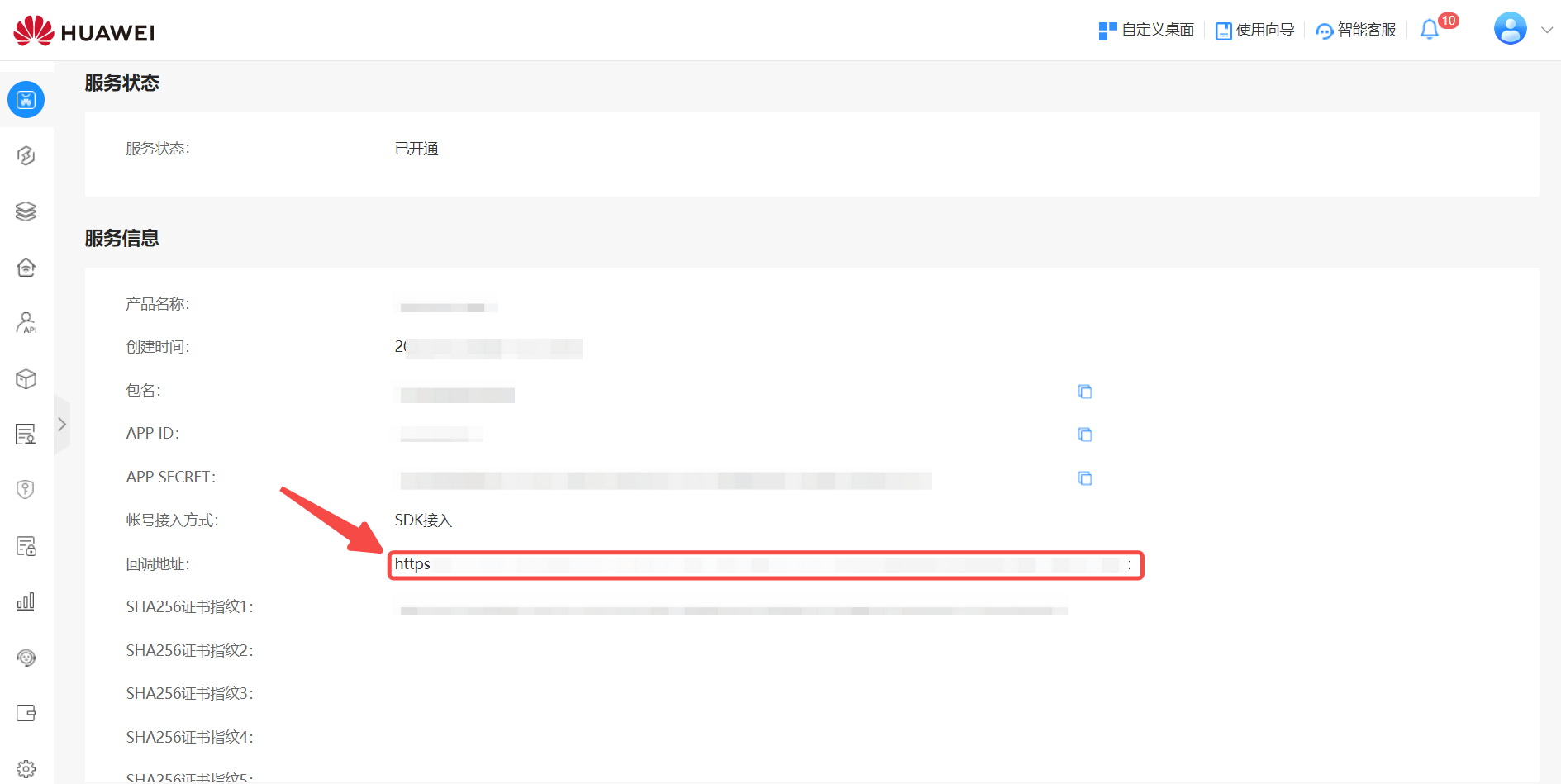1561x784 pixels.
Task: Click 智能客服 support link
Action: (x=1355, y=31)
